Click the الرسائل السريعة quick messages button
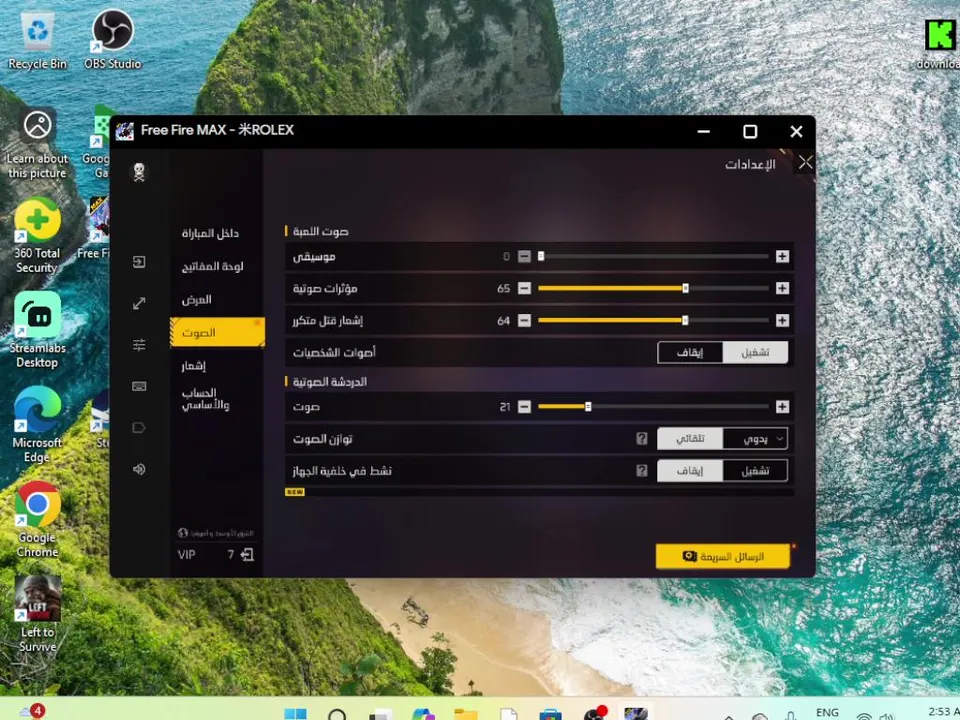This screenshot has width=960, height=720. pyautogui.click(x=722, y=557)
